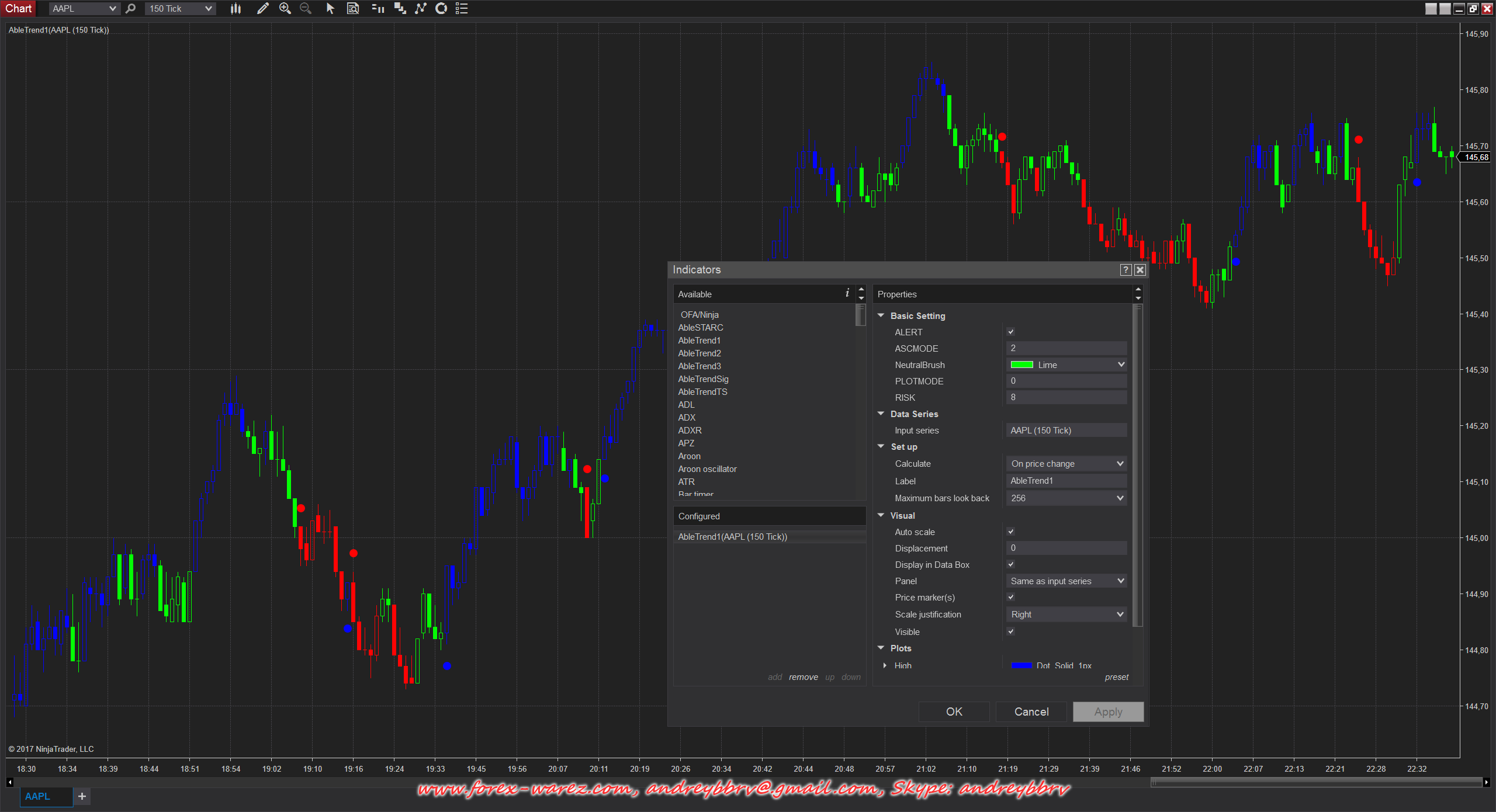
Task: Click the bar type candlestick icon
Action: [236, 8]
